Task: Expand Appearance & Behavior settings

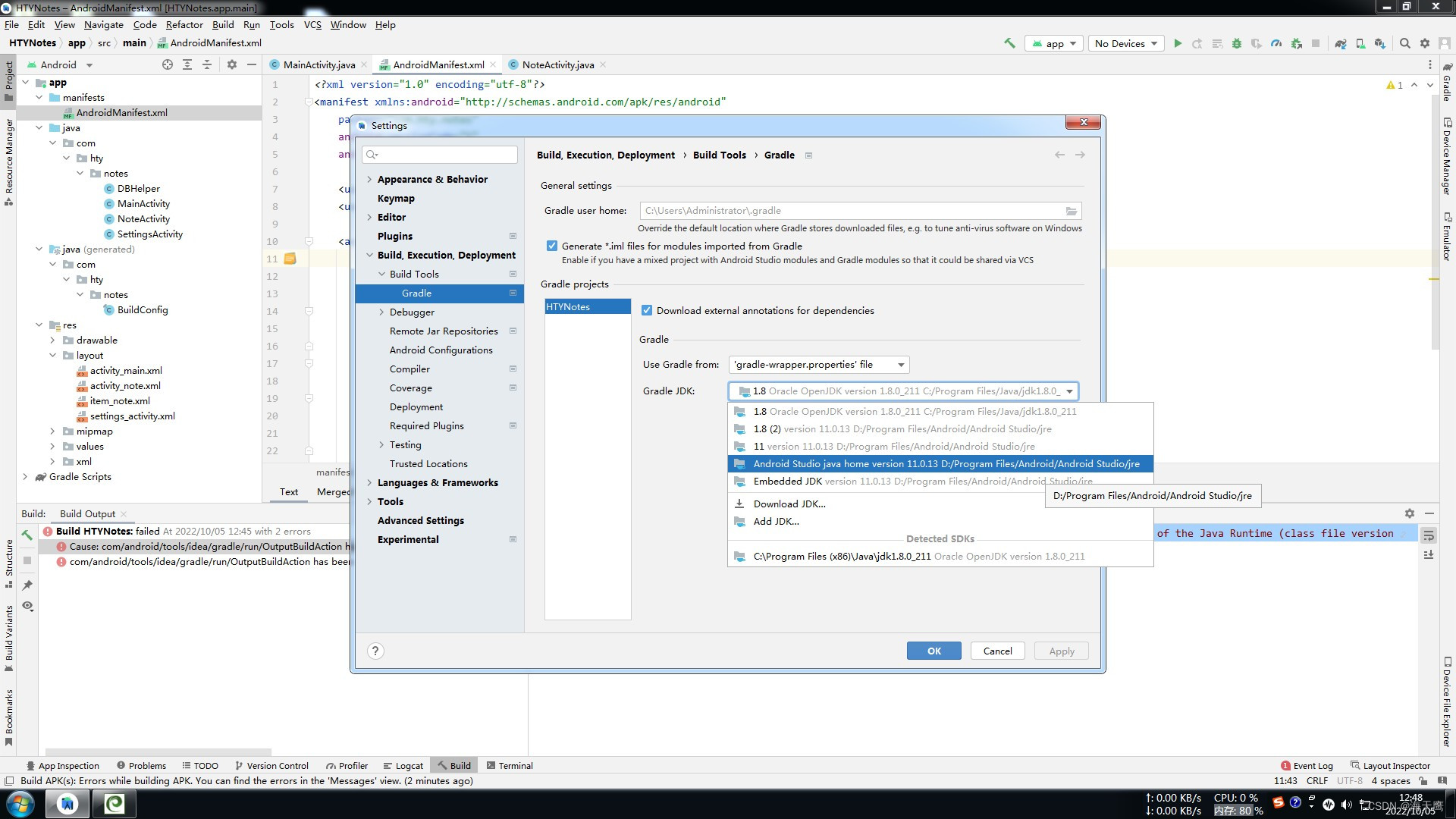Action: 369,180
